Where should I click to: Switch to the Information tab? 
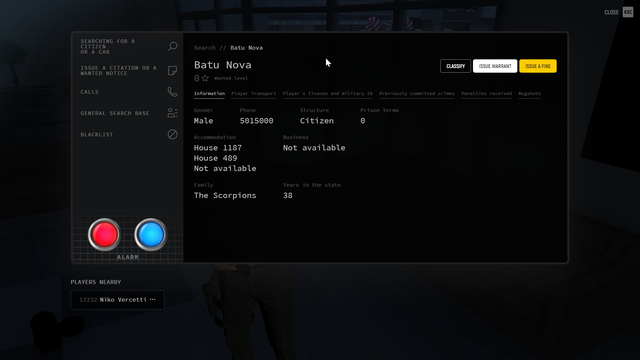click(x=209, y=94)
